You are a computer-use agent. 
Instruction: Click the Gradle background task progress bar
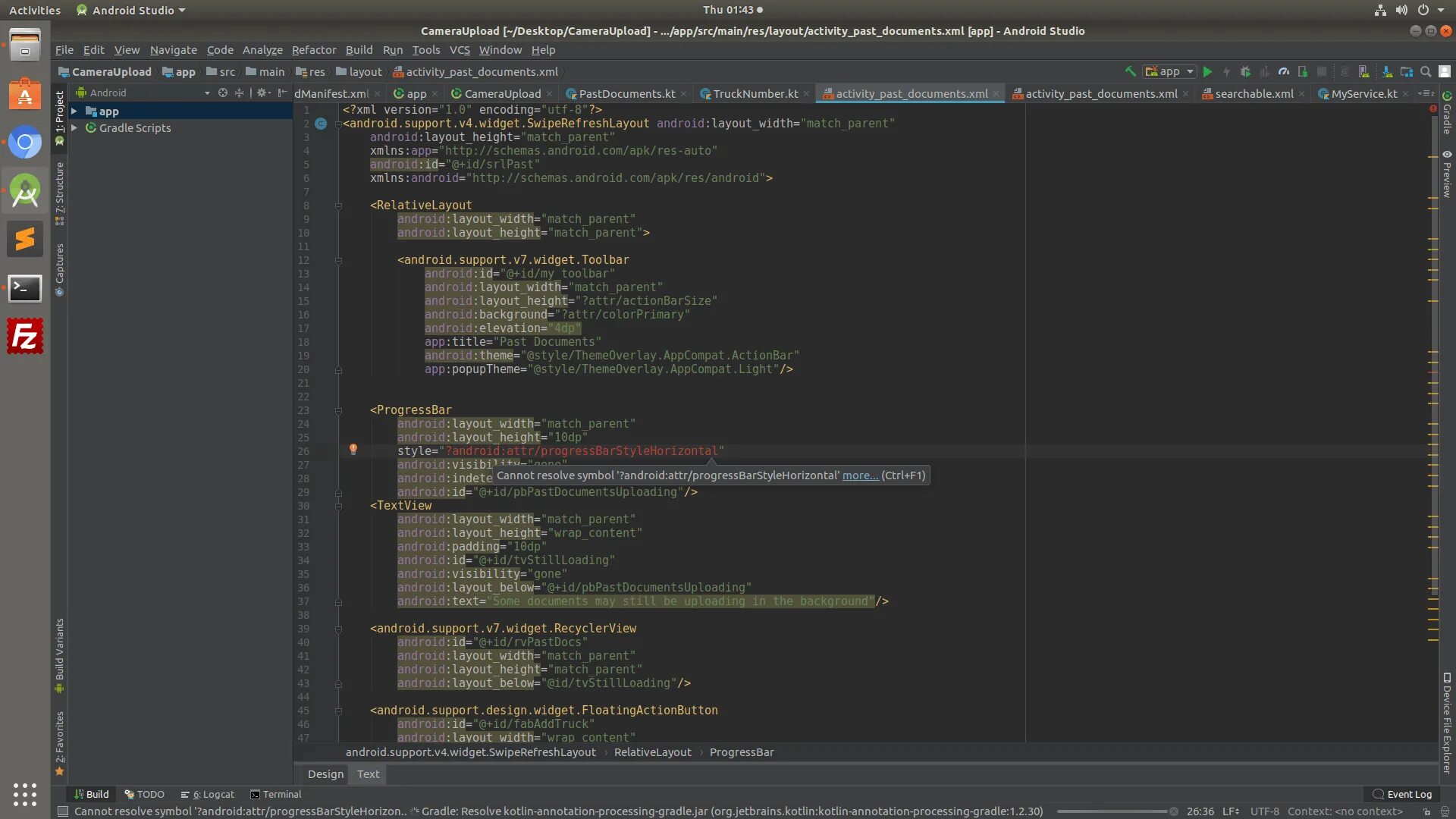pos(1112,811)
